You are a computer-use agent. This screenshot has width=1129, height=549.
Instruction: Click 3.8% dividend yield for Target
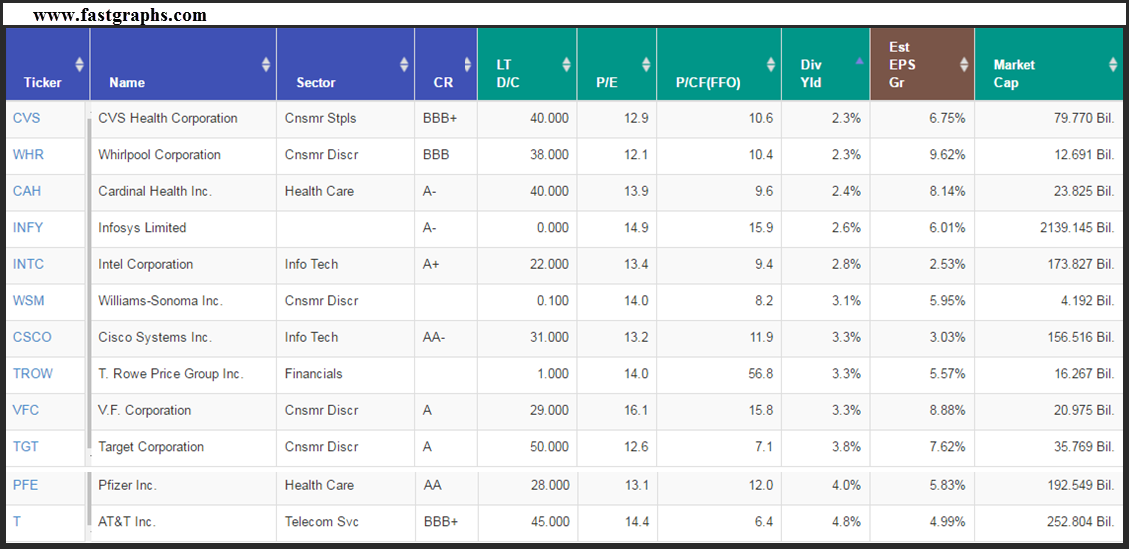tap(847, 447)
